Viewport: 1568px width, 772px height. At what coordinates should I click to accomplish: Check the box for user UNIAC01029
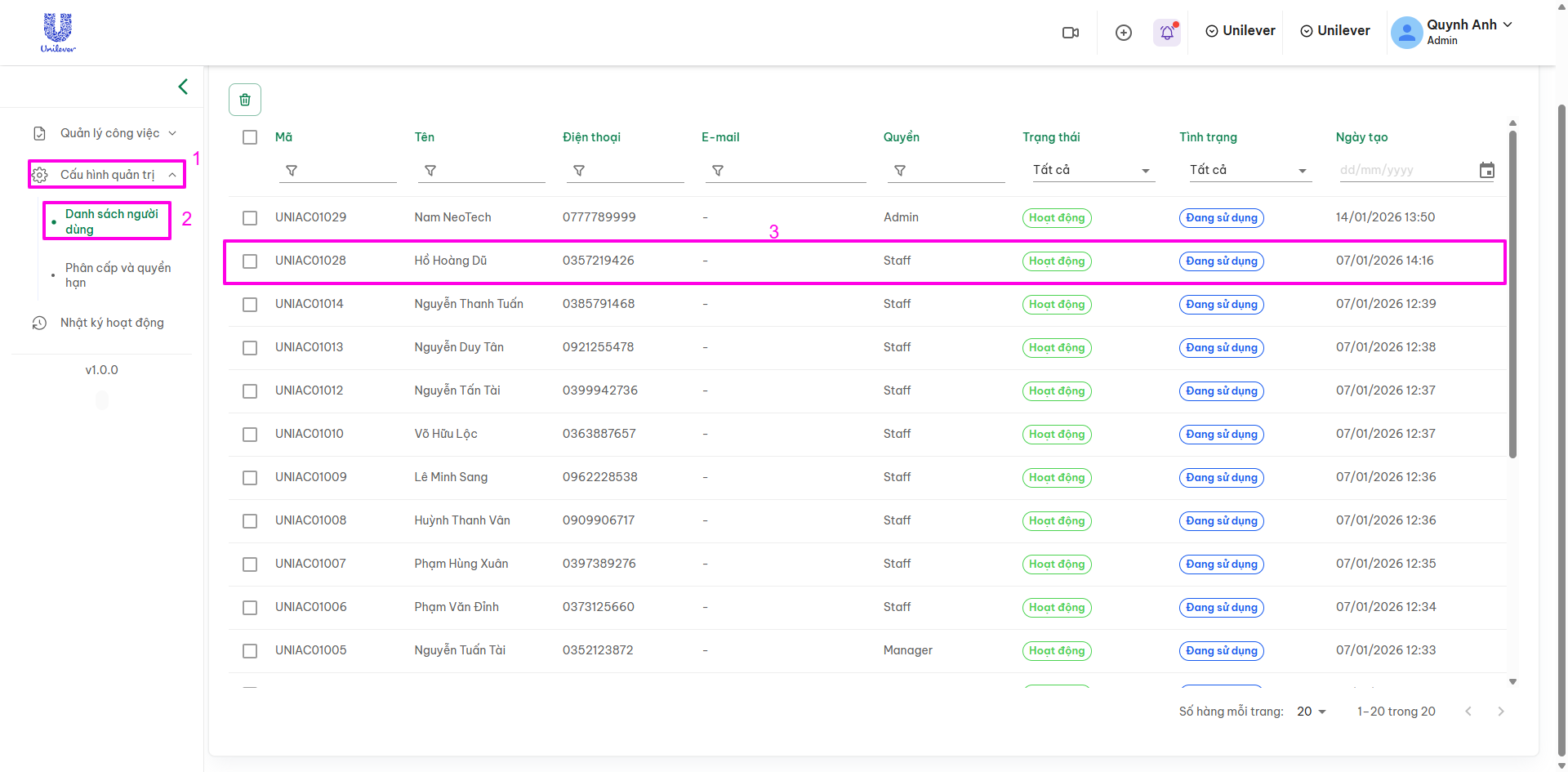[250, 218]
